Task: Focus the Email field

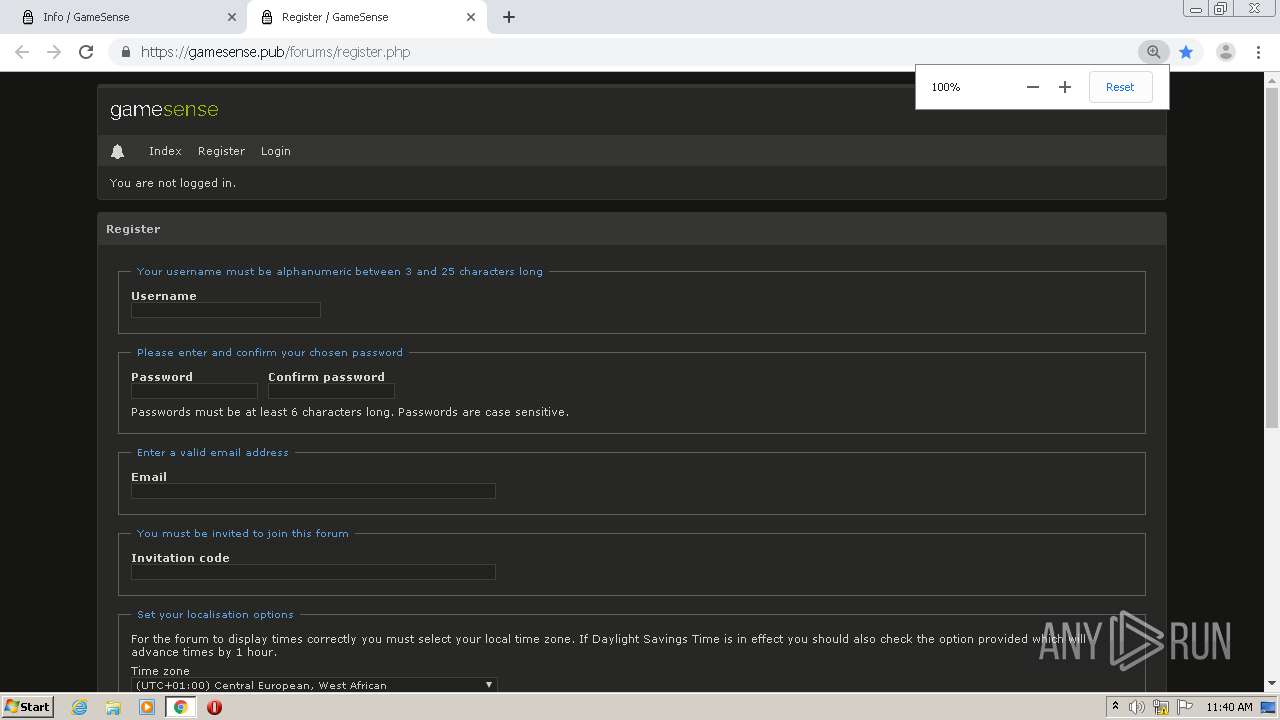Action: (x=313, y=491)
